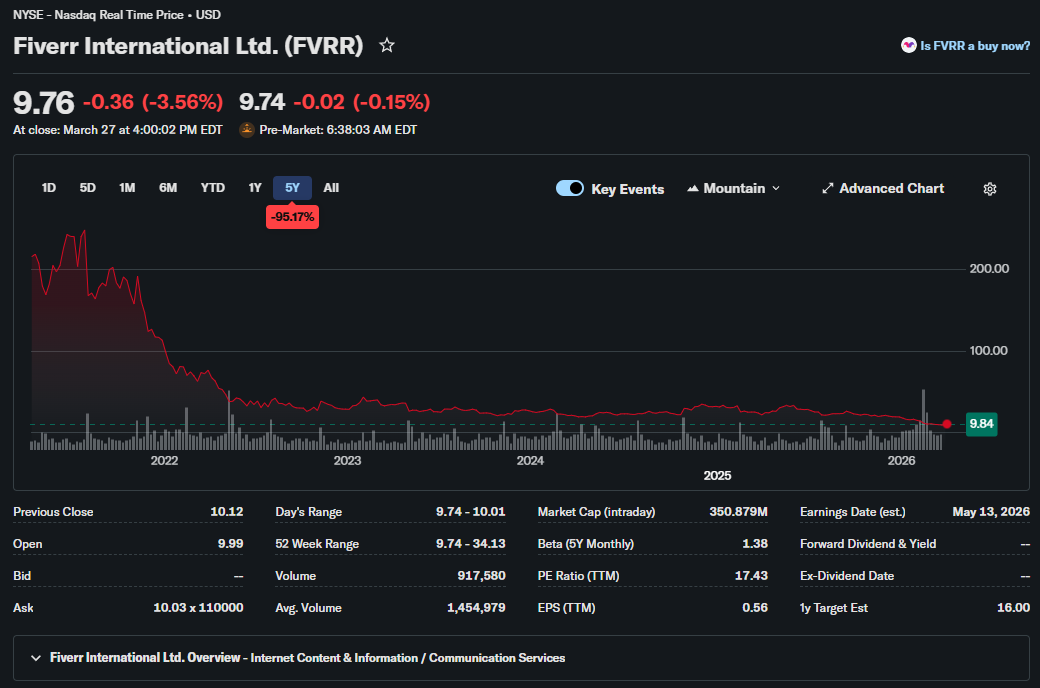Add FVRR to watchlist via star icon
1040x688 pixels.
click(x=387, y=45)
